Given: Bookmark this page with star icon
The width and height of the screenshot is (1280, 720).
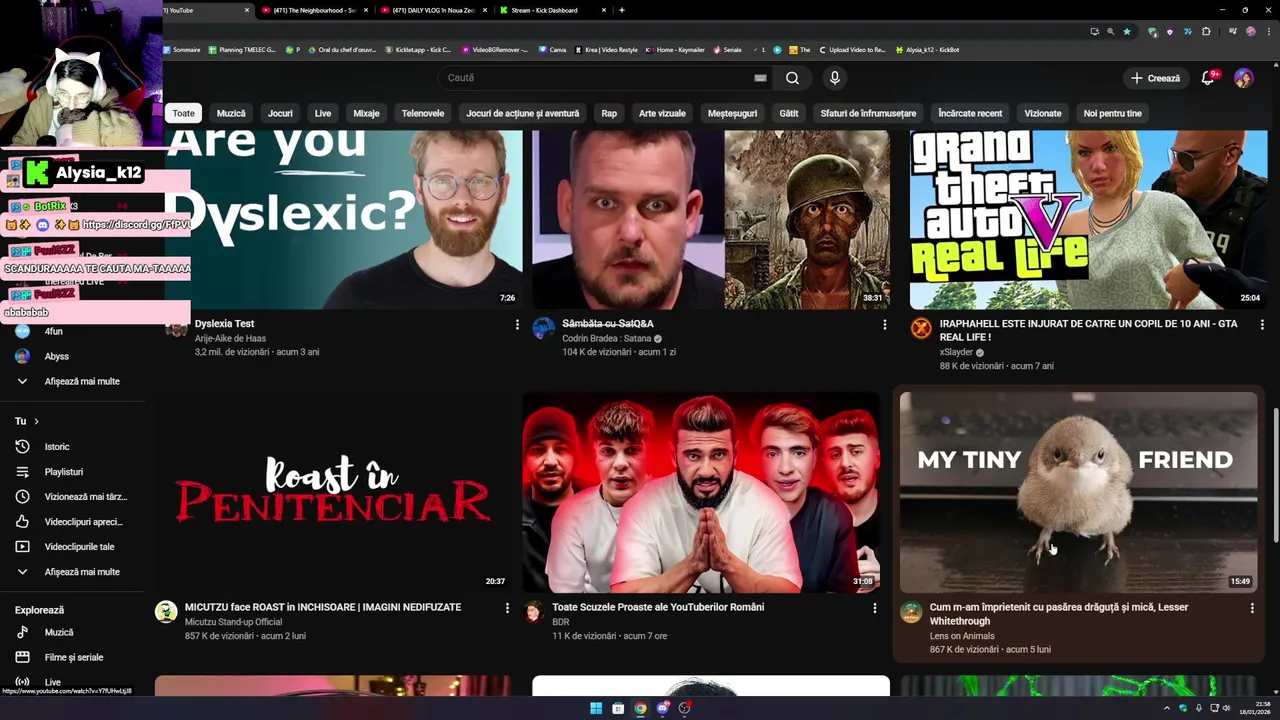Looking at the screenshot, I should click(1127, 31).
